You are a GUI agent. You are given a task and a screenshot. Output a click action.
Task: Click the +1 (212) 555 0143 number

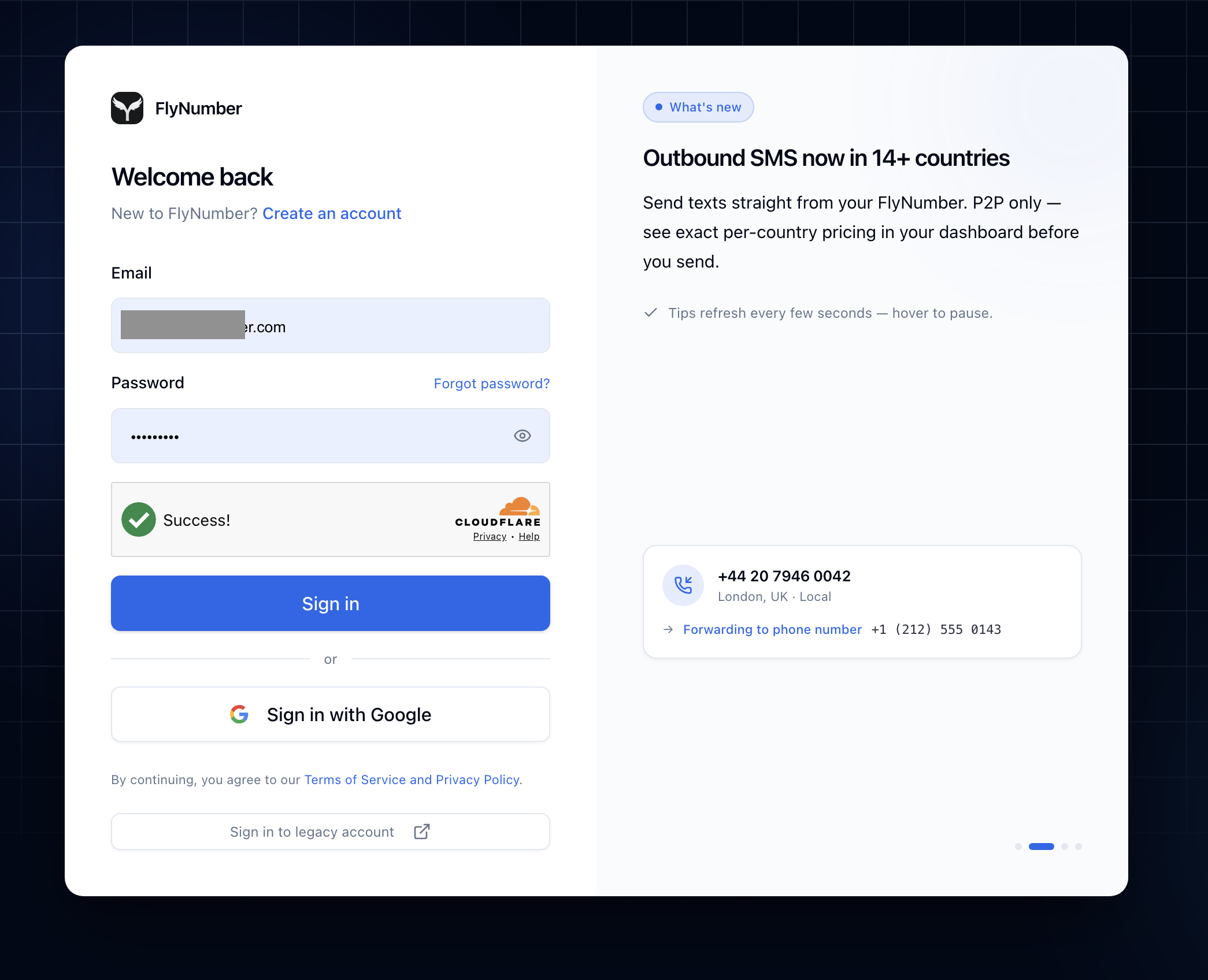click(936, 629)
